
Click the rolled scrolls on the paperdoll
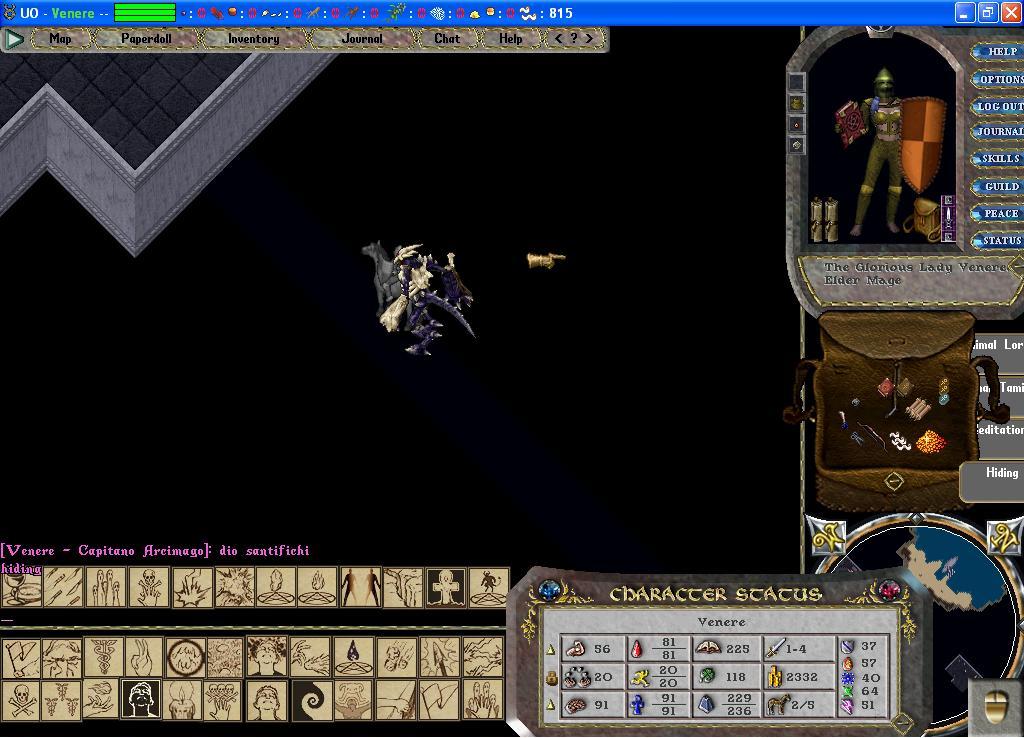[x=823, y=219]
